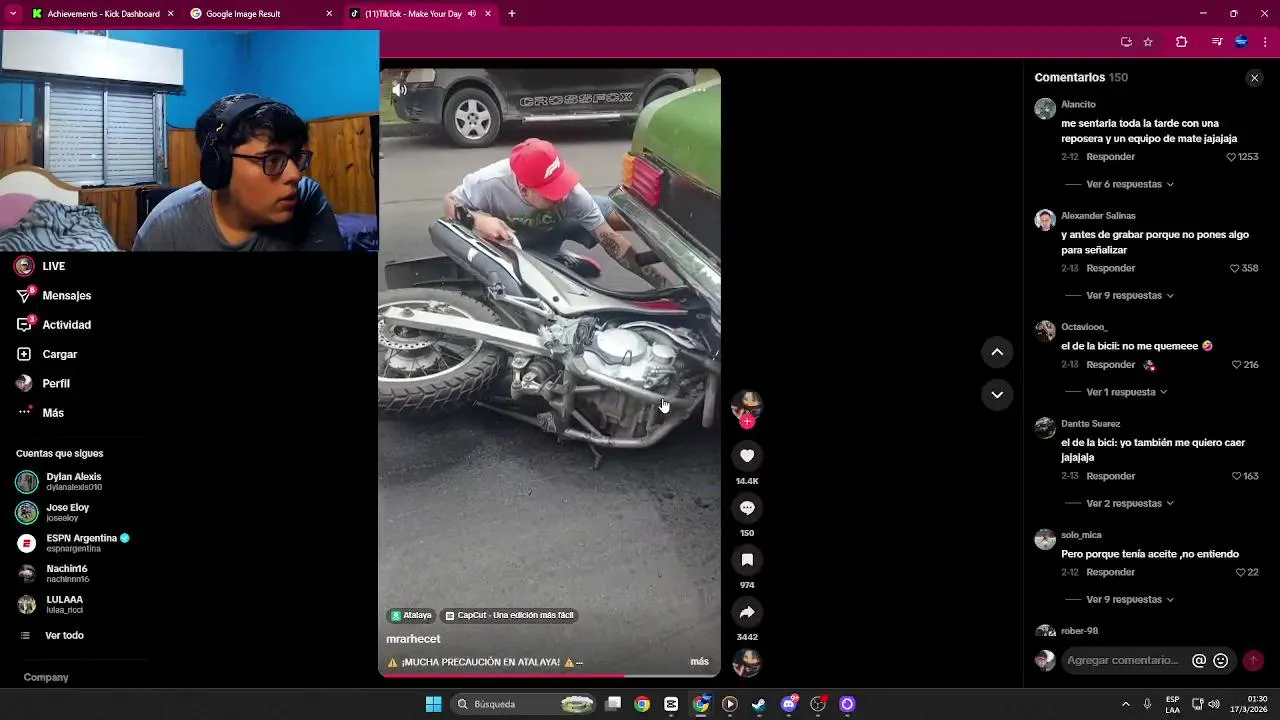Like the video with the heart icon

click(x=747, y=456)
